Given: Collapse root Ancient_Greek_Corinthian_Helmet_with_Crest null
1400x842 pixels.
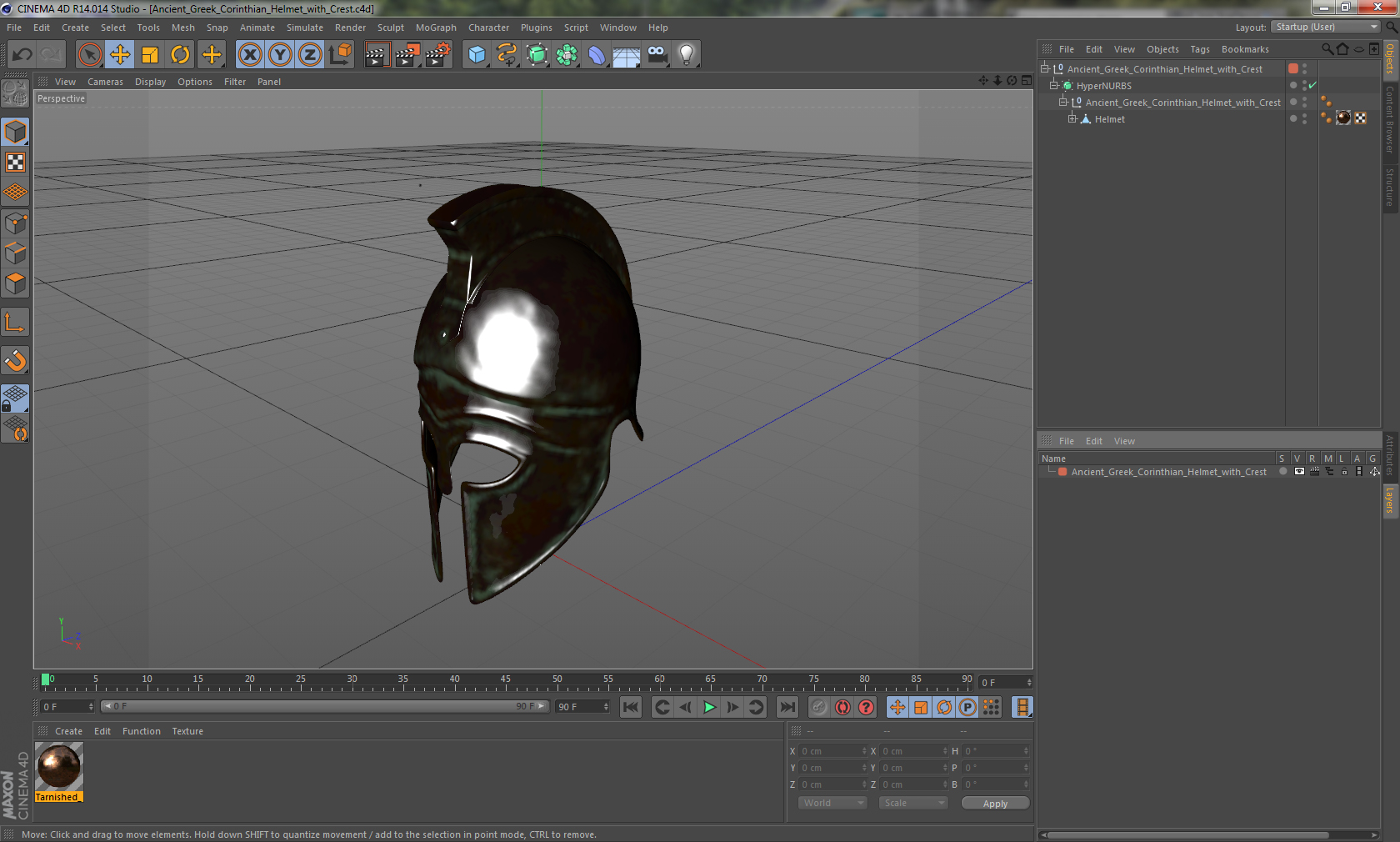Looking at the screenshot, I should click(1045, 68).
